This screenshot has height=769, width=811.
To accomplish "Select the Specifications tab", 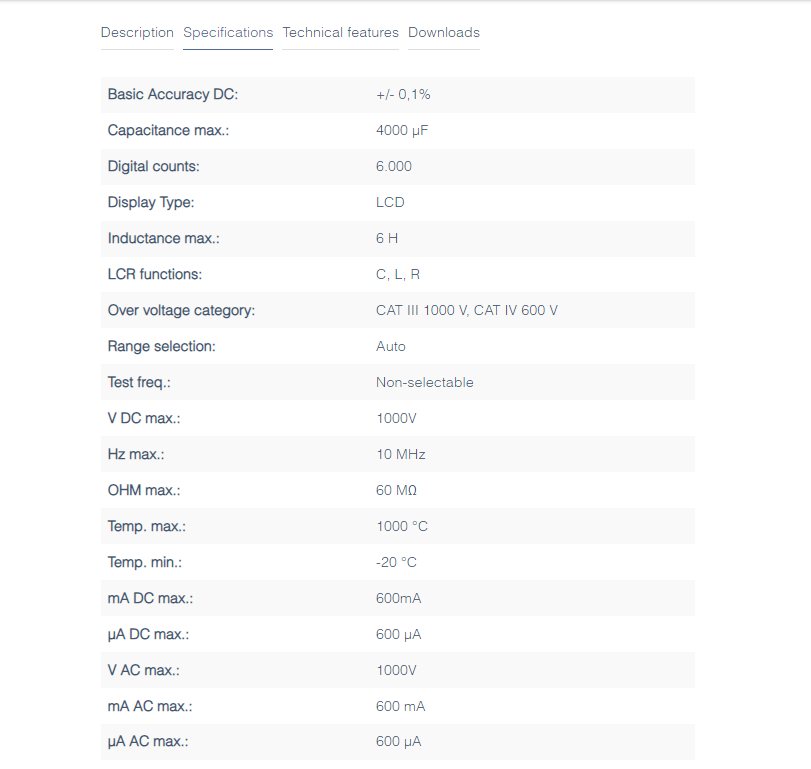I will point(228,33).
